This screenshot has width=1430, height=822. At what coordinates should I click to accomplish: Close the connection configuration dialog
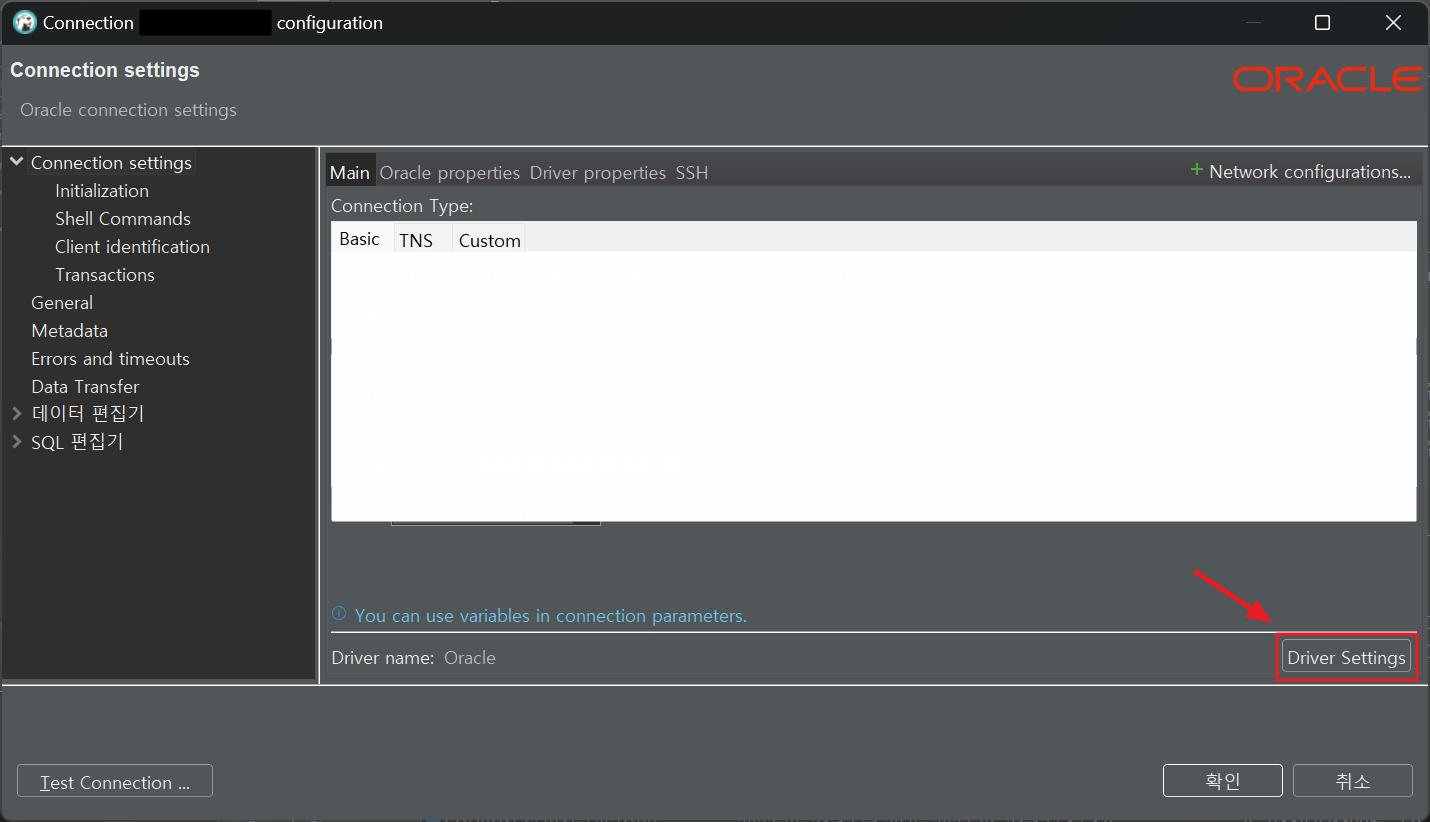pos(1393,22)
